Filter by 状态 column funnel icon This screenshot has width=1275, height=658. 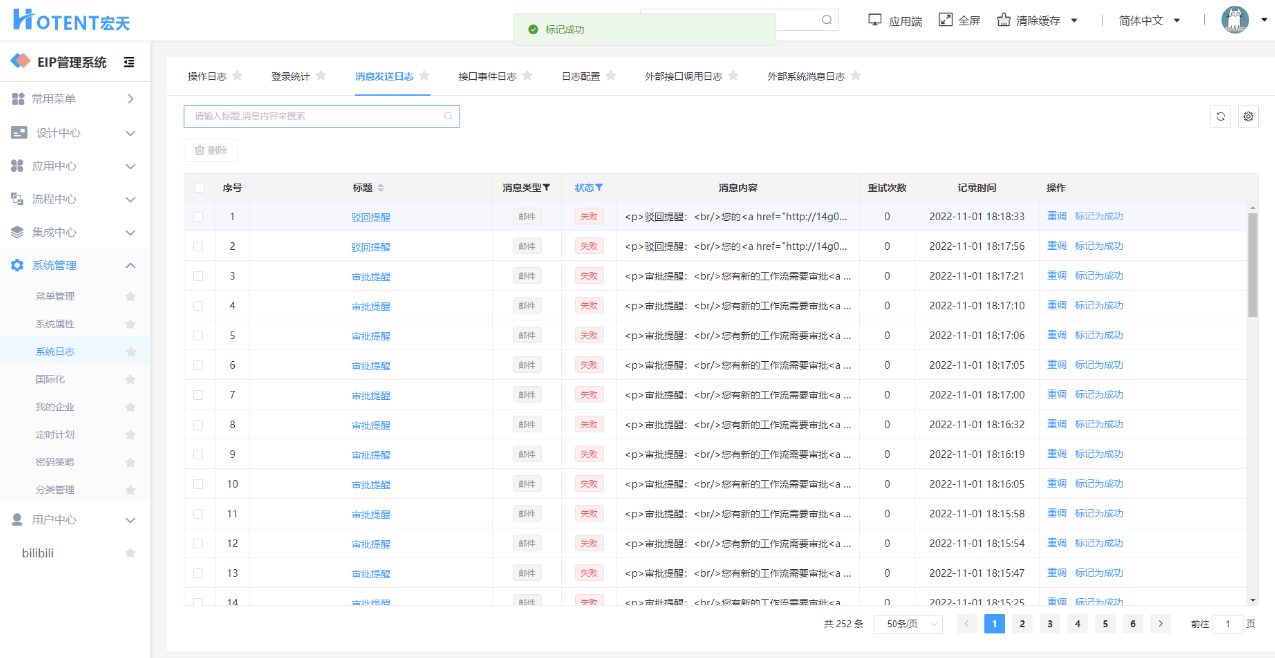[599, 188]
